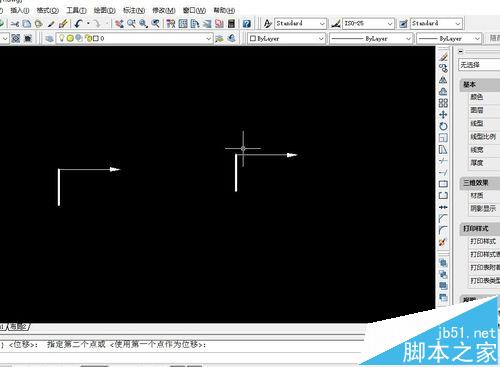Select the Trim tool
500x367 pixels.
tap(443, 161)
